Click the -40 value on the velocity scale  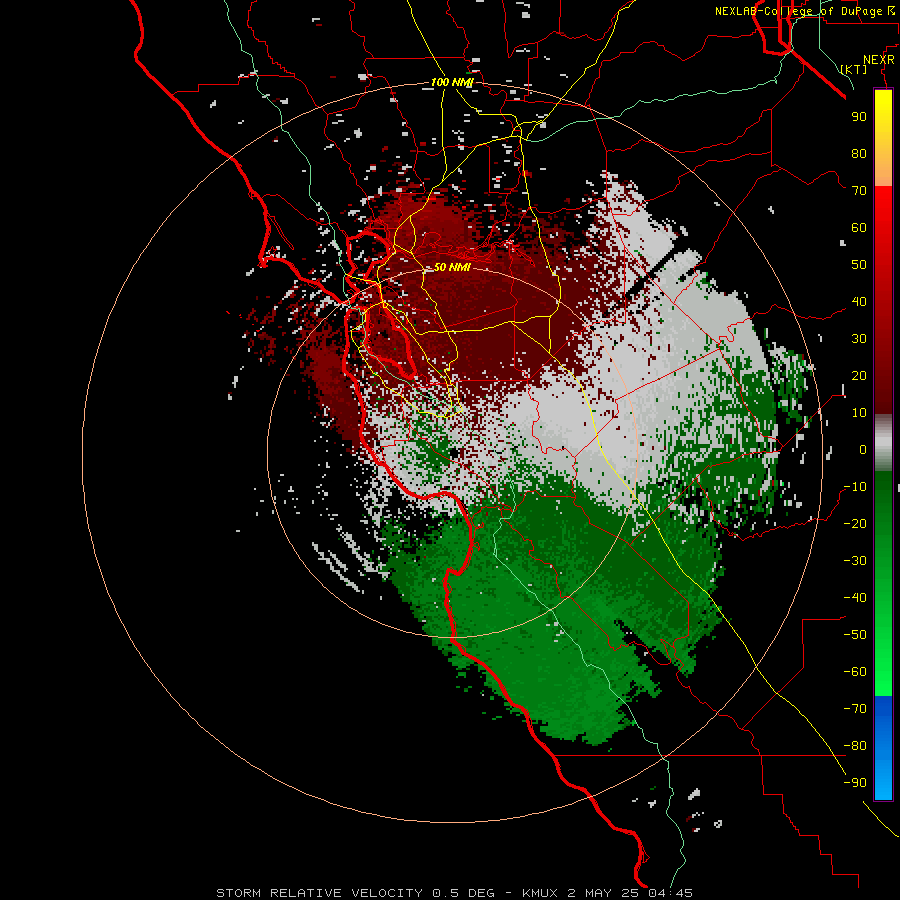[855, 598]
